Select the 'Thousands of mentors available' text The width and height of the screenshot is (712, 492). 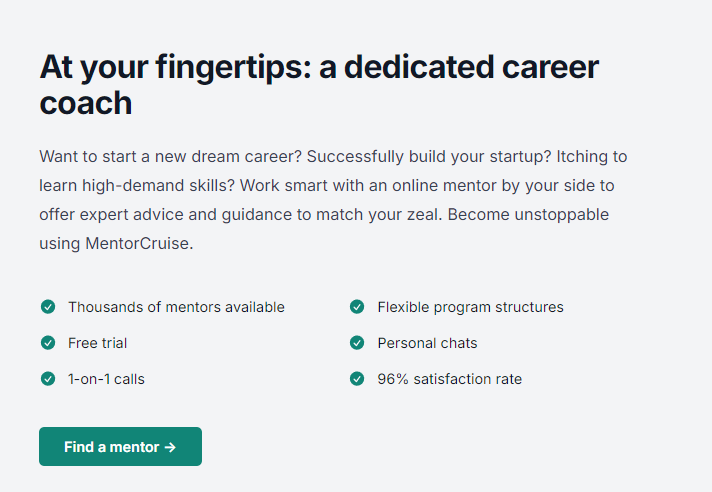[176, 307]
